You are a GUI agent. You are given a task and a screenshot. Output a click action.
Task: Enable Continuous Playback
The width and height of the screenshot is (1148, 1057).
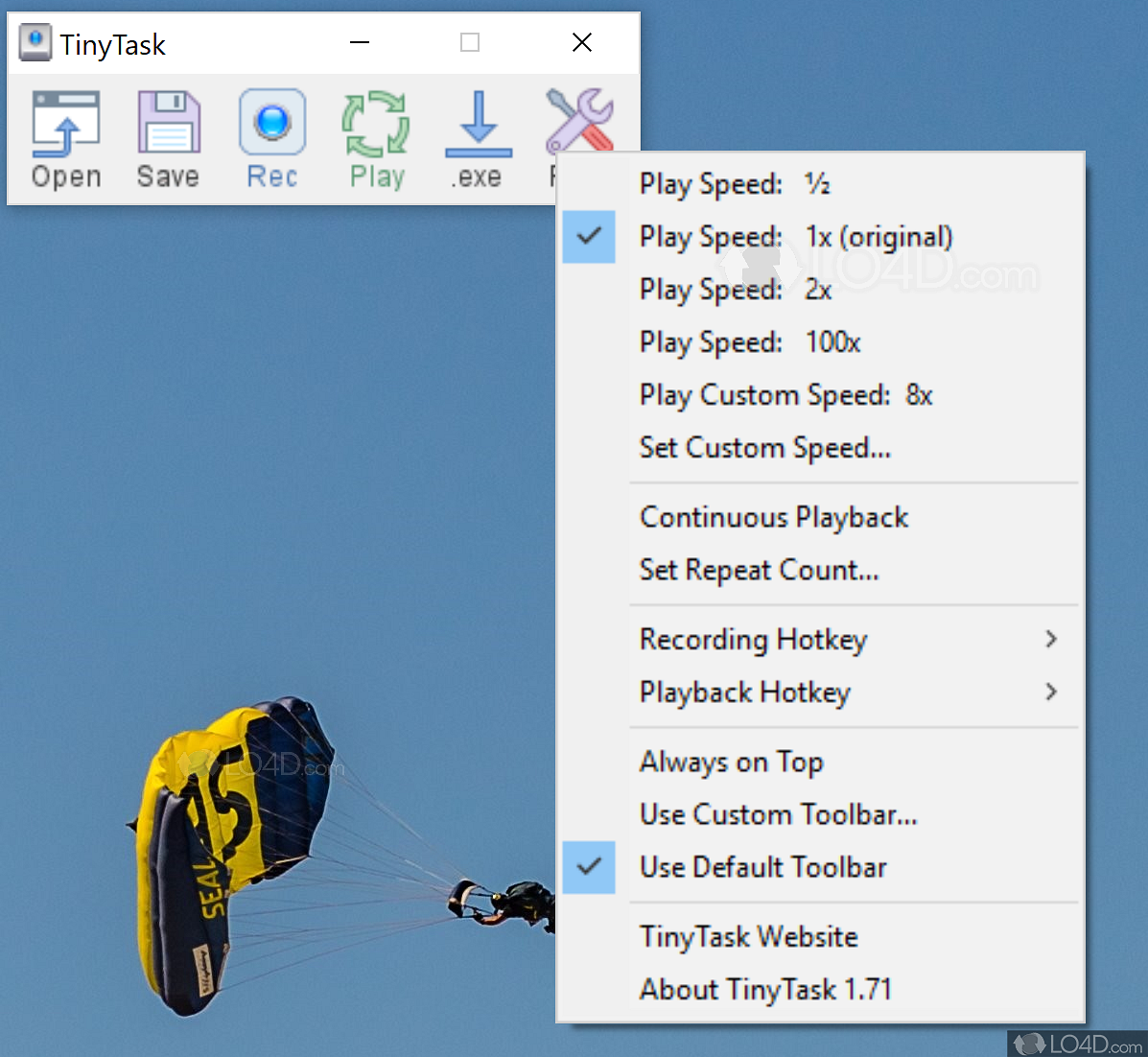pos(774,517)
